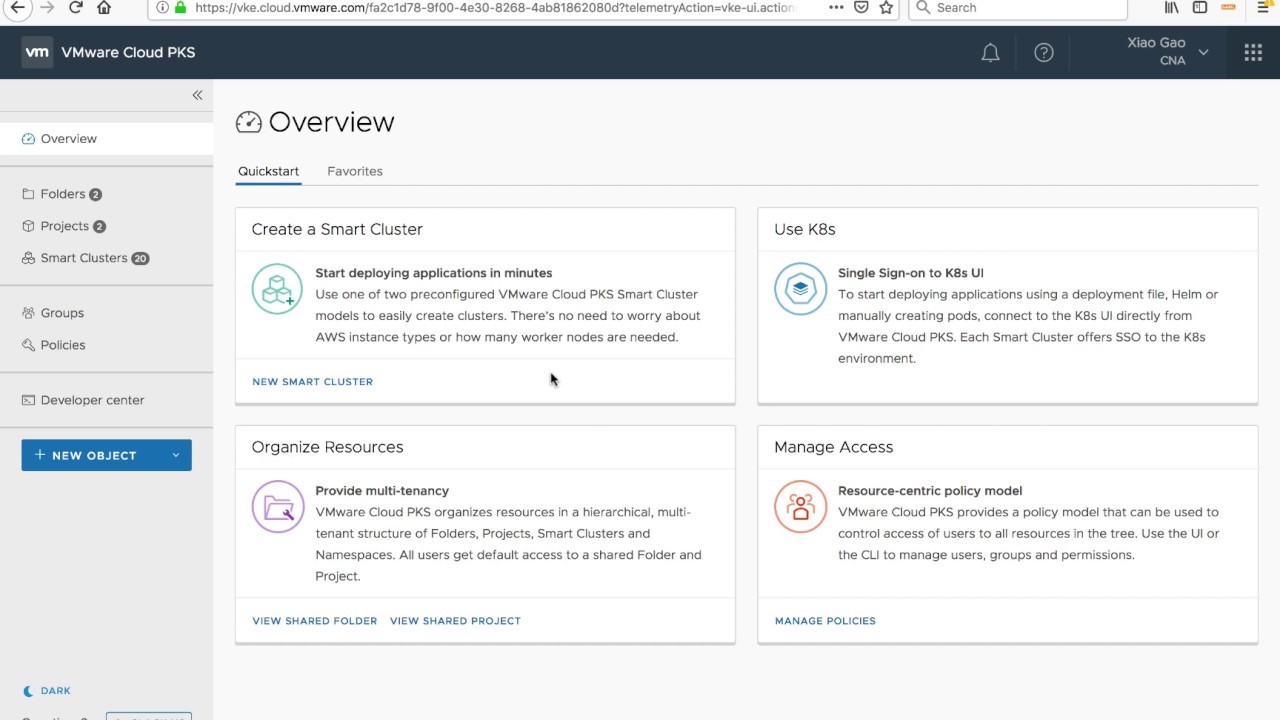1280x720 pixels.
Task: Collapse the sidebar with double chevron
Action: [197, 95]
